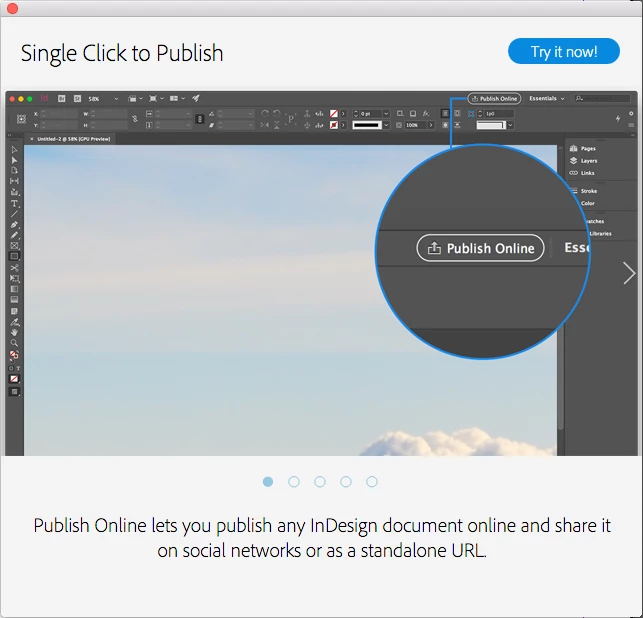The image size is (643, 618).
Task: Select the Direct Selection tool
Action: point(14,160)
